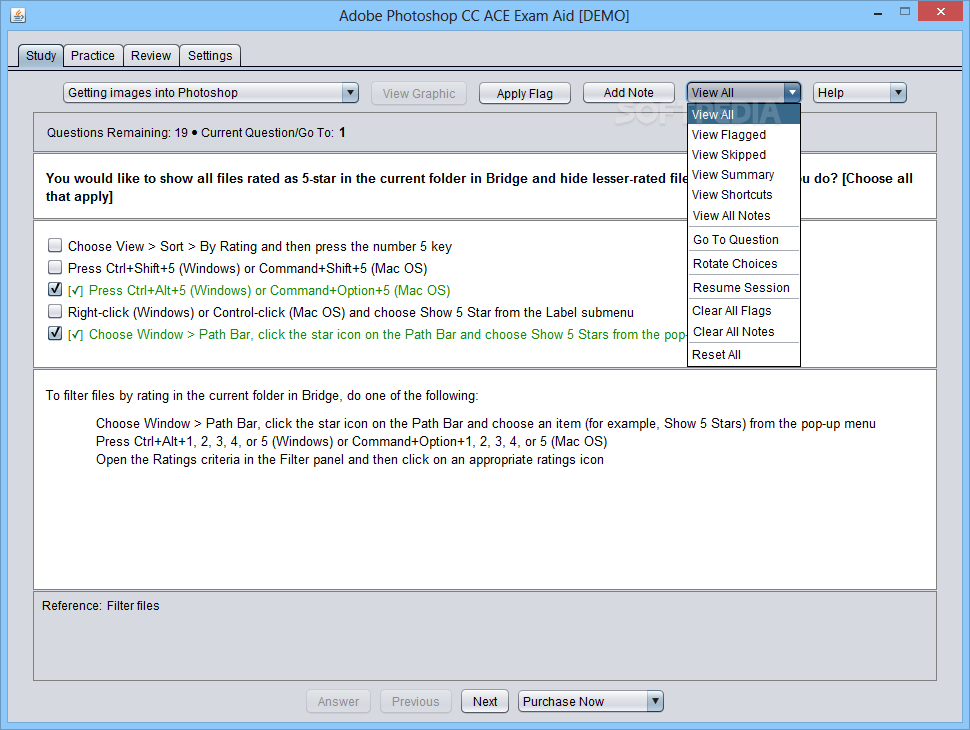
Task: Click the 'Reference: Filter files' text
Action: pos(101,606)
